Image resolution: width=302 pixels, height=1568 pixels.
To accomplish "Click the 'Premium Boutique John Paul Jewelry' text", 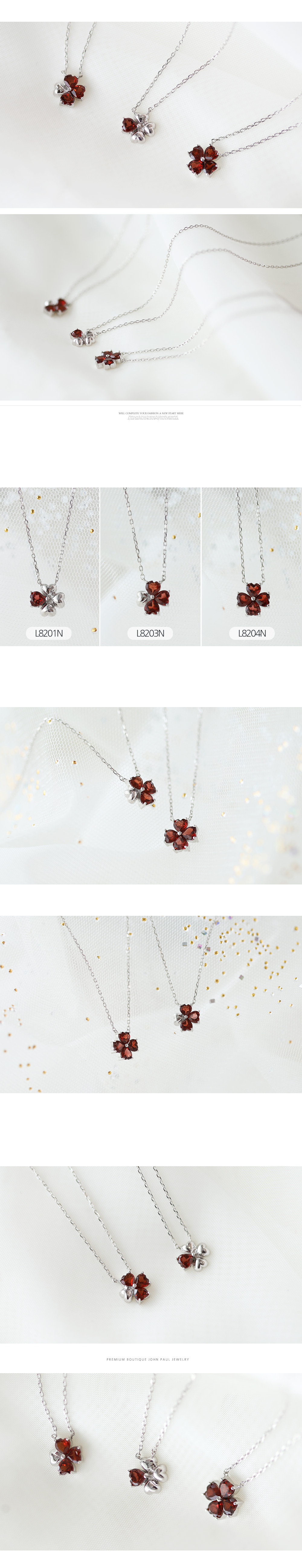I will (x=148, y=1359).
